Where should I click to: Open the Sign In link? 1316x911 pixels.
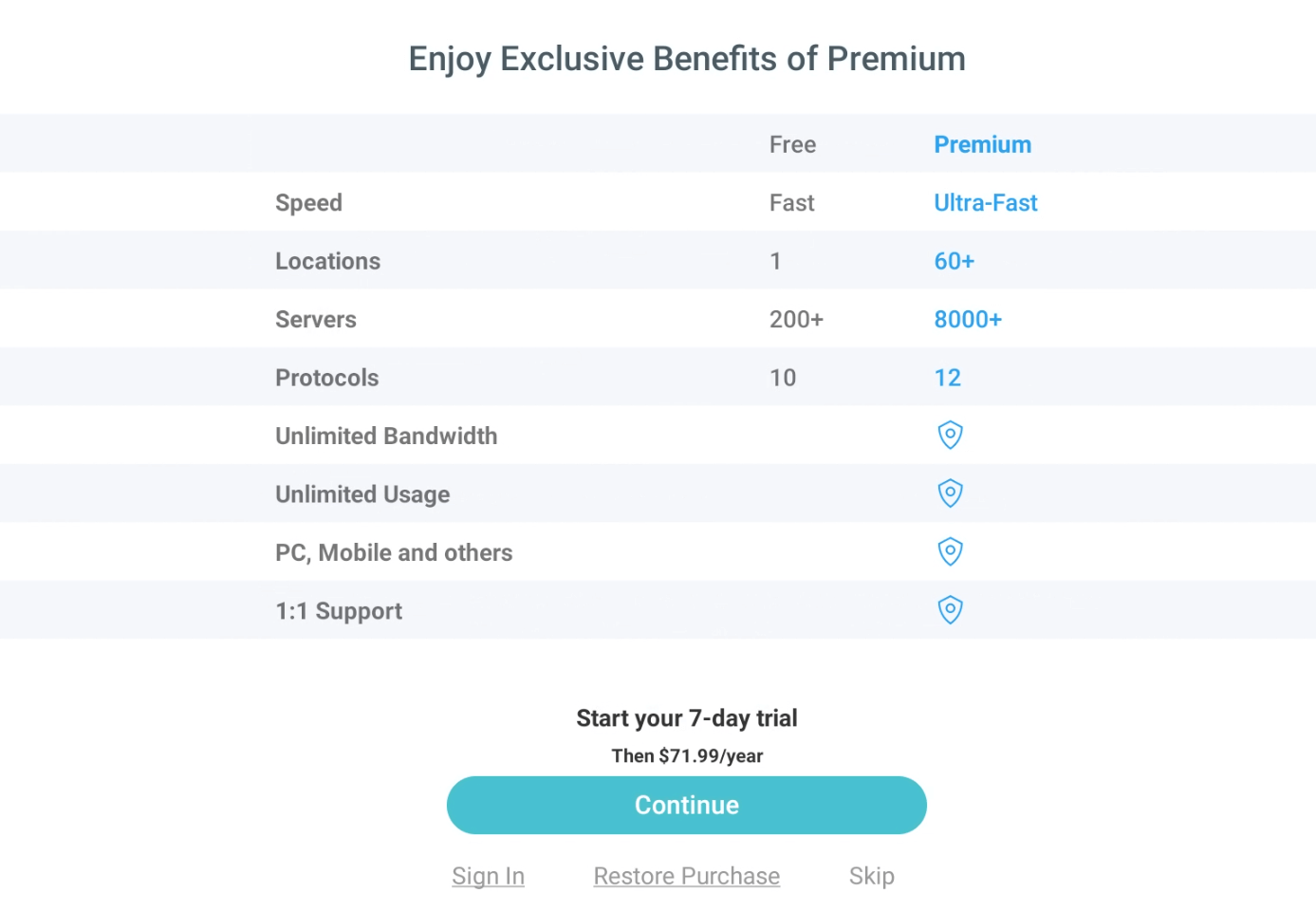coord(488,876)
